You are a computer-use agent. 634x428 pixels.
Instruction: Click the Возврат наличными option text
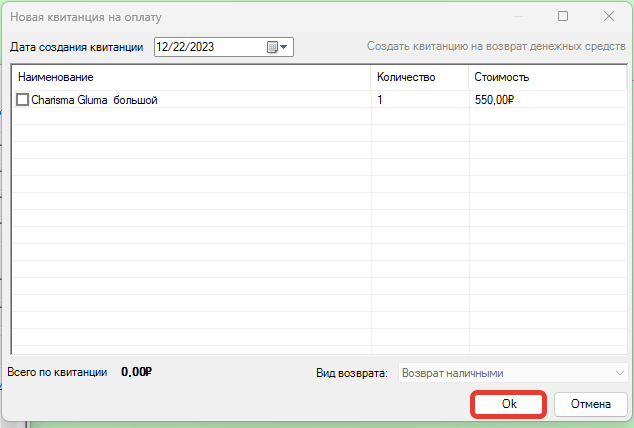pos(452,373)
